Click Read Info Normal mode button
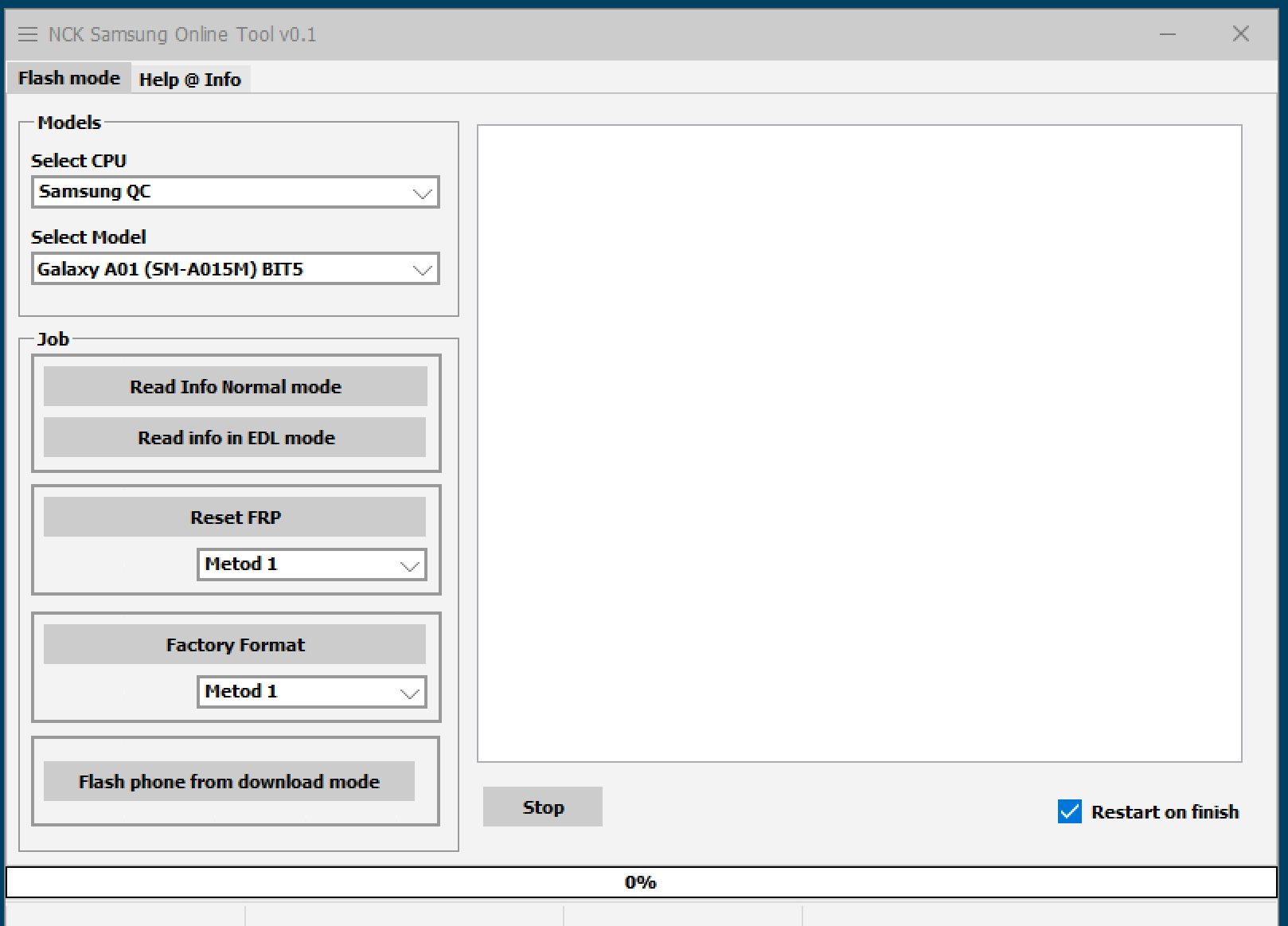The height and width of the screenshot is (926, 1288). click(x=236, y=387)
